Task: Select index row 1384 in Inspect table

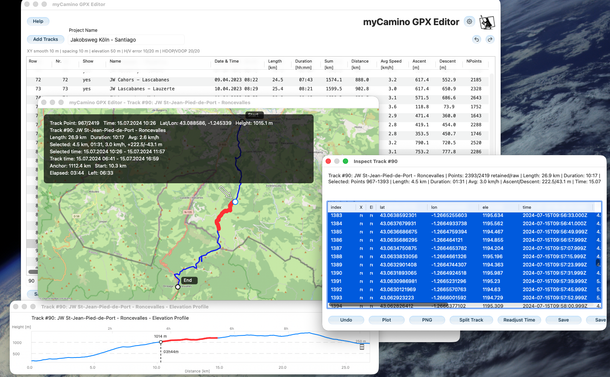Action: click(x=464, y=224)
